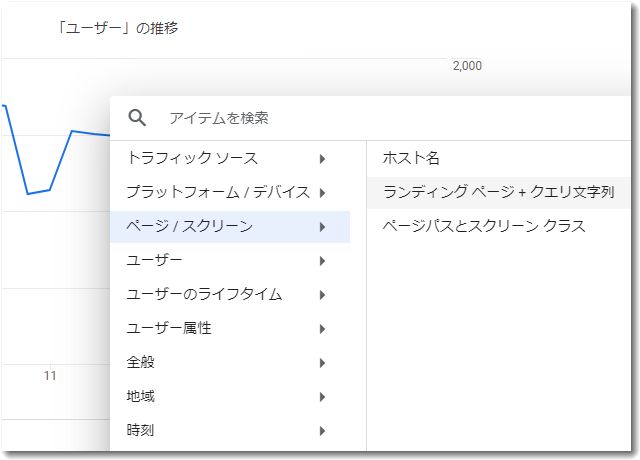This screenshot has width=640, height=460.
Task: Click arrow beside ページ / スクリーン
Action: pos(322,227)
